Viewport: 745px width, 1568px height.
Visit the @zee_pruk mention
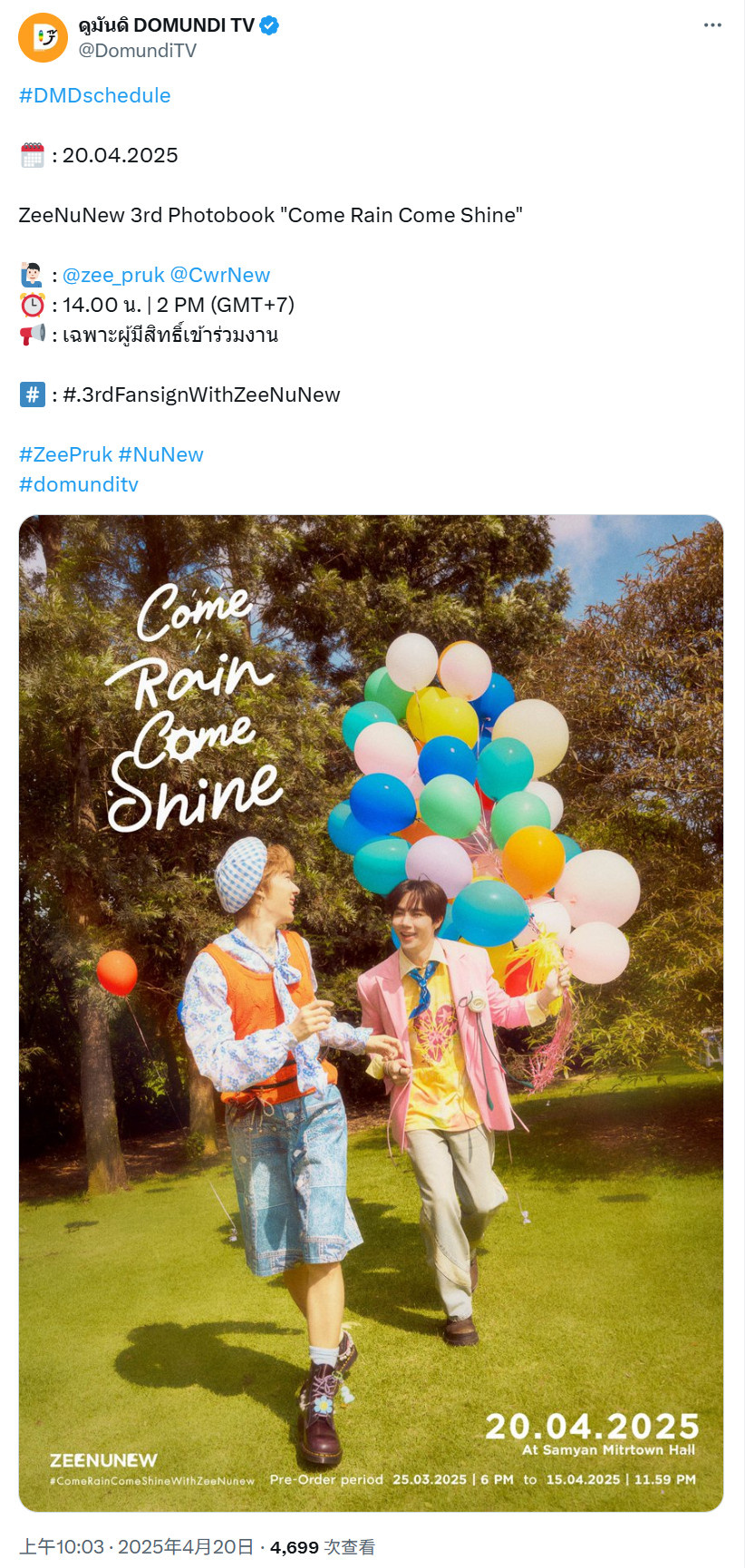point(113,275)
